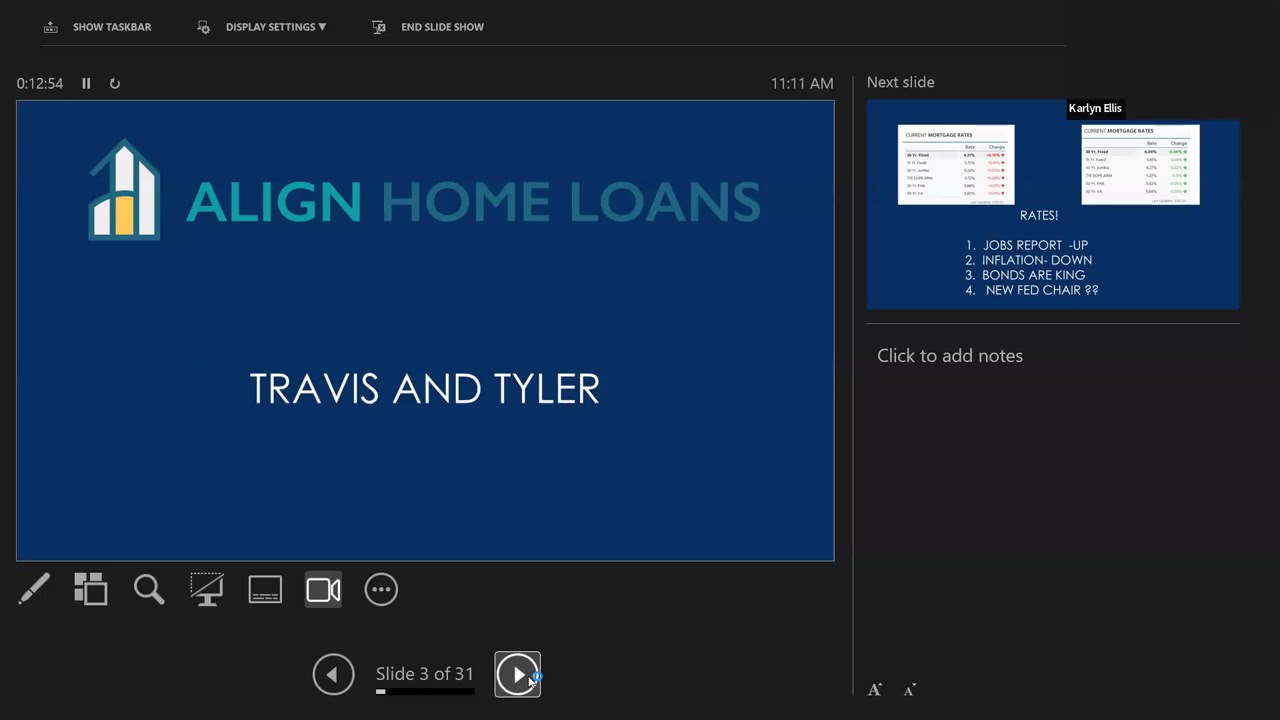Click Show Taskbar in the top bar
Screen dimensions: 1280x720
pyautogui.click(x=98, y=27)
